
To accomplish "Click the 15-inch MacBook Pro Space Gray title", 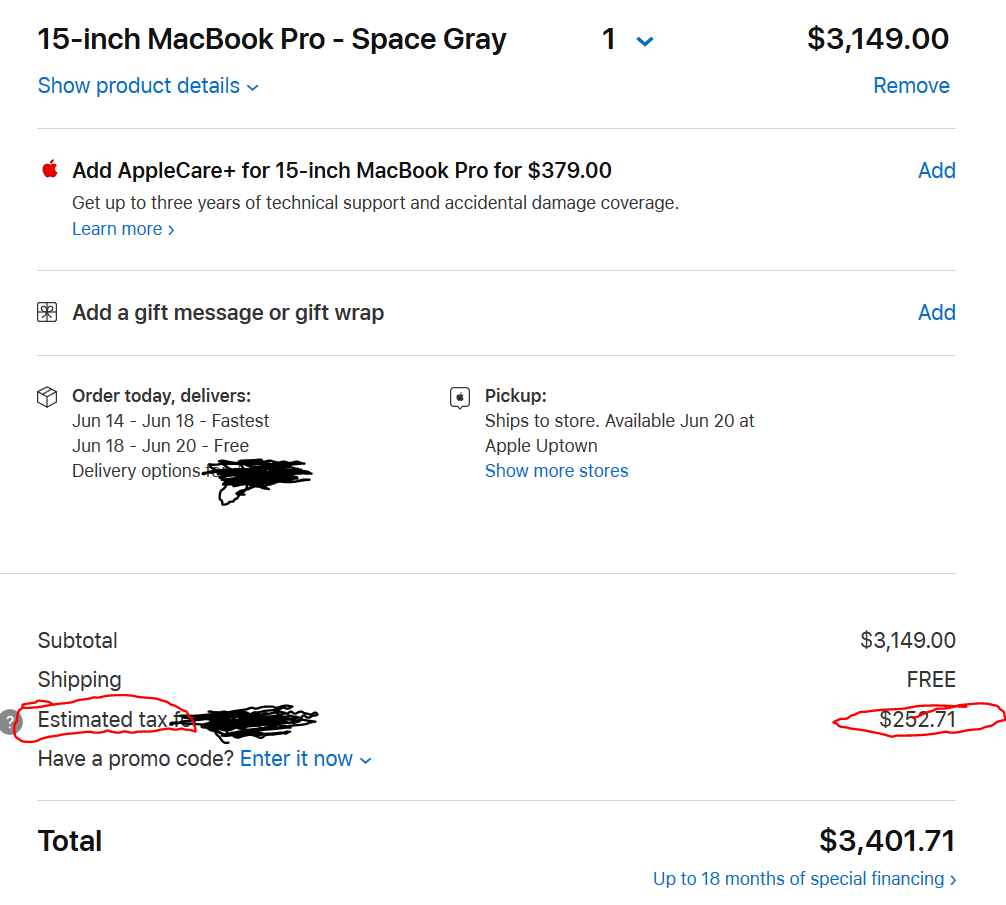I will pyautogui.click(x=271, y=40).
